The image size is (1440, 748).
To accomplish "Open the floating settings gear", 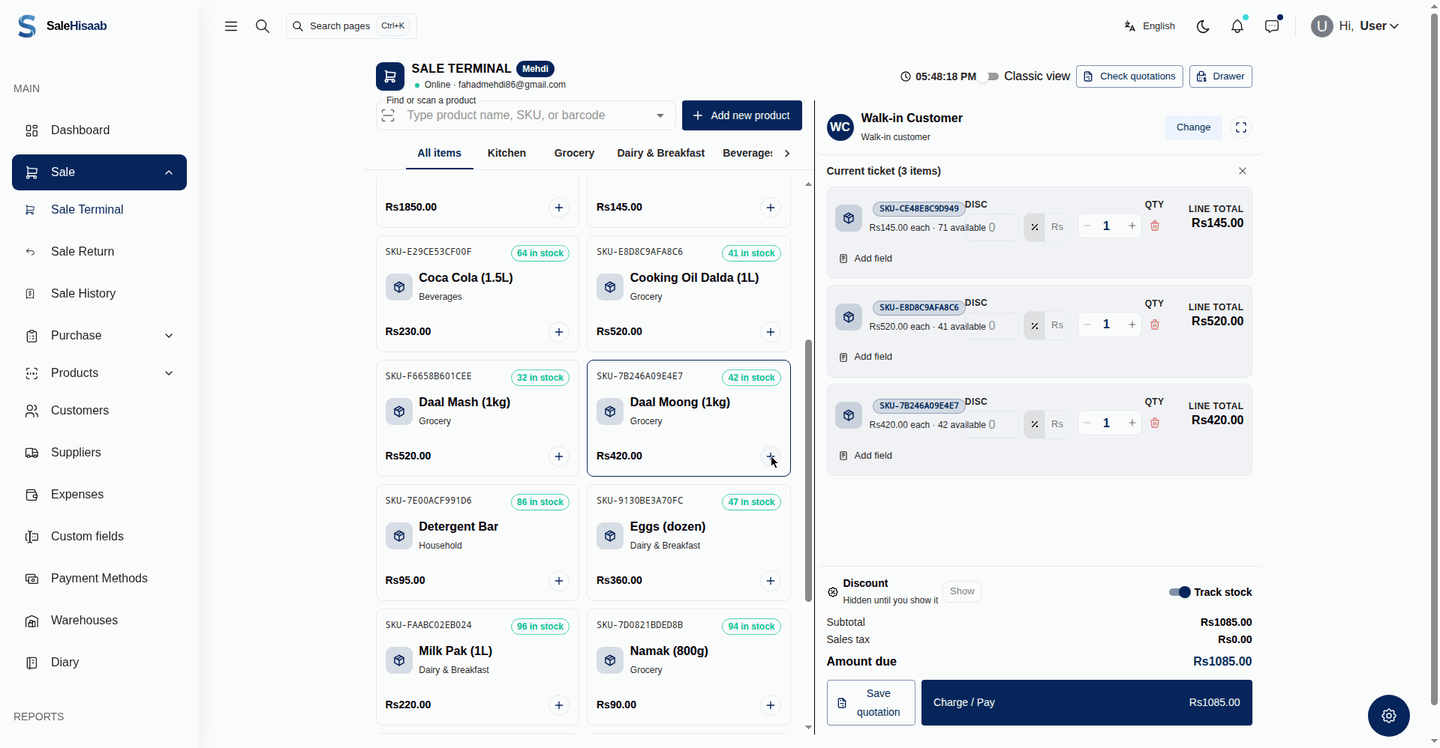I will pos(1389,716).
